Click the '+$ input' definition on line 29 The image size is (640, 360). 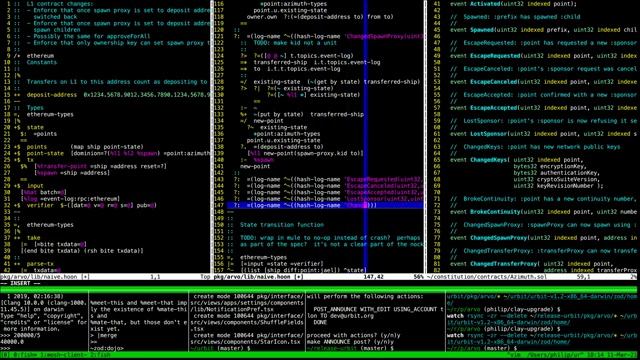point(29,186)
